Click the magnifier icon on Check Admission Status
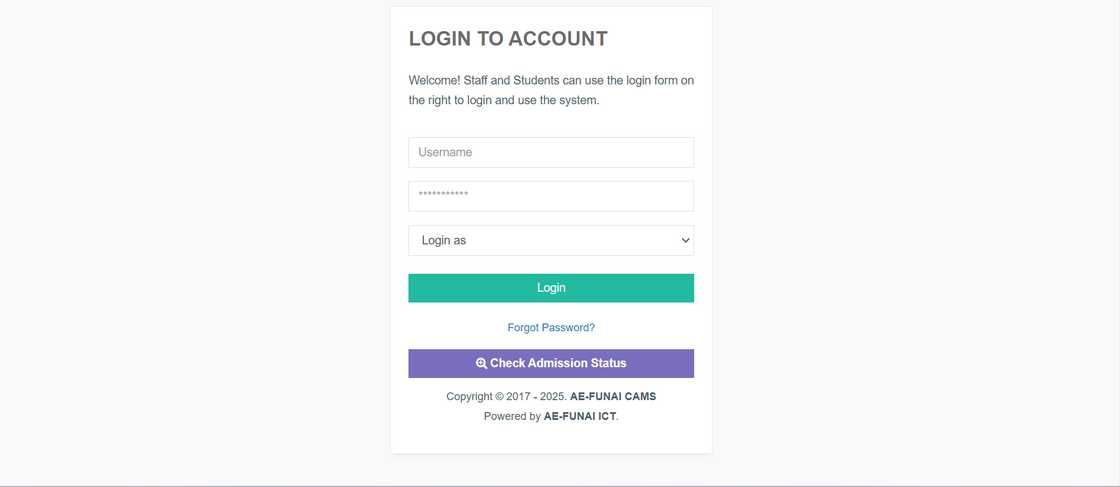 tap(481, 364)
